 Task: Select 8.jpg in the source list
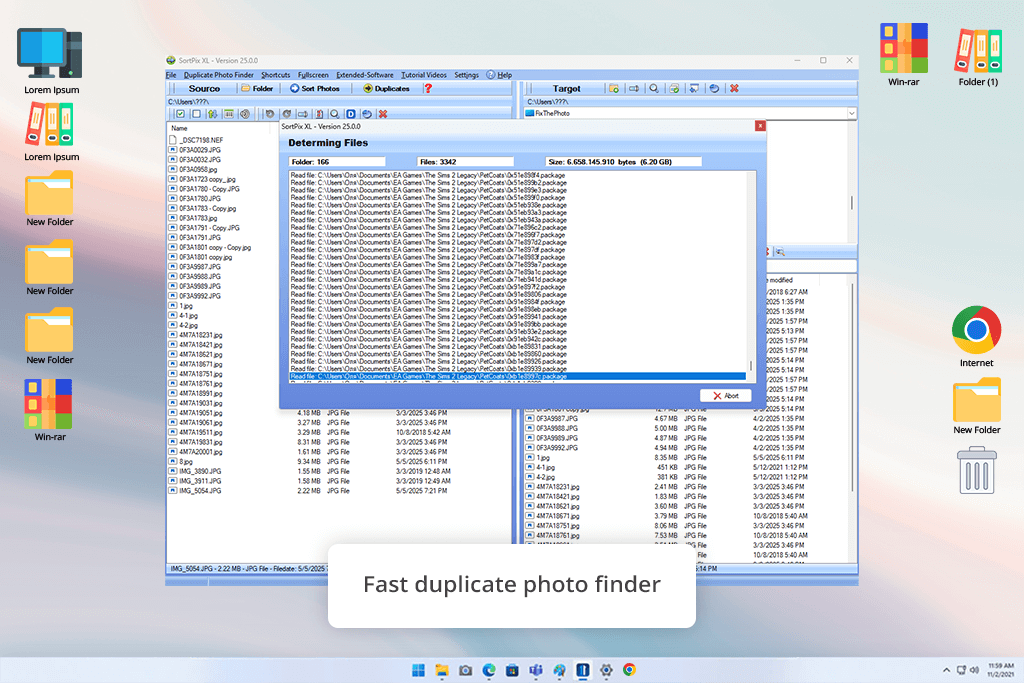tap(186, 461)
